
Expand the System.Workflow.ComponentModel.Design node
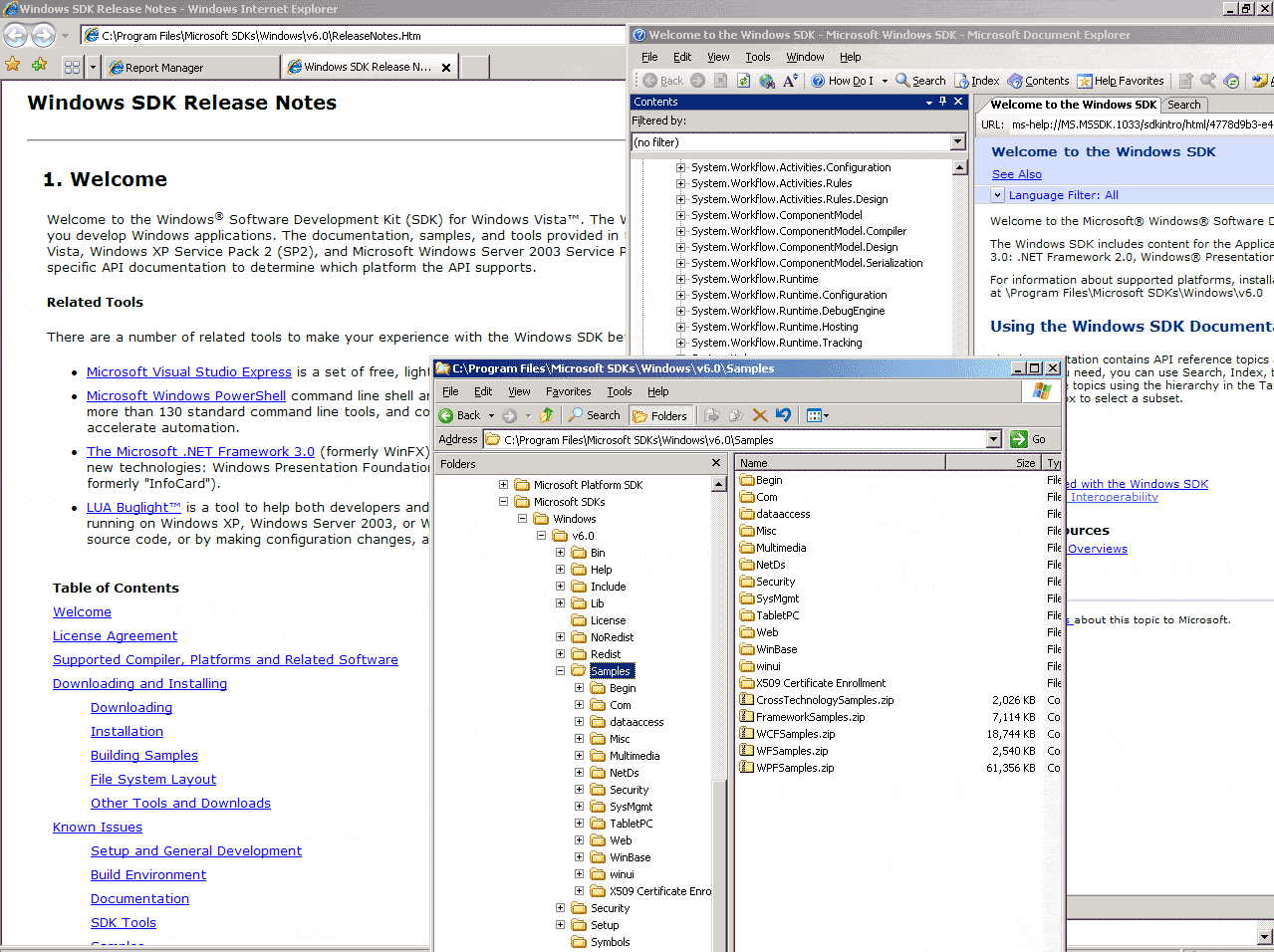pos(681,247)
